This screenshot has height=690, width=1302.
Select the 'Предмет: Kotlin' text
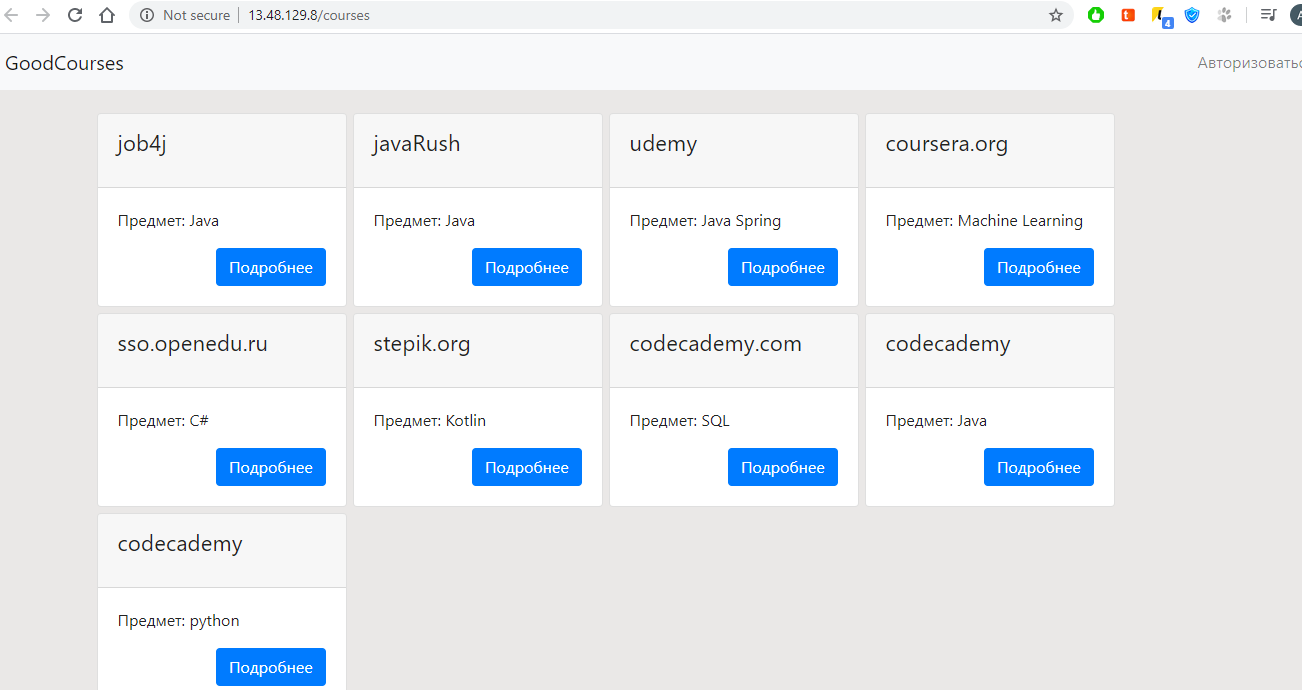point(430,420)
